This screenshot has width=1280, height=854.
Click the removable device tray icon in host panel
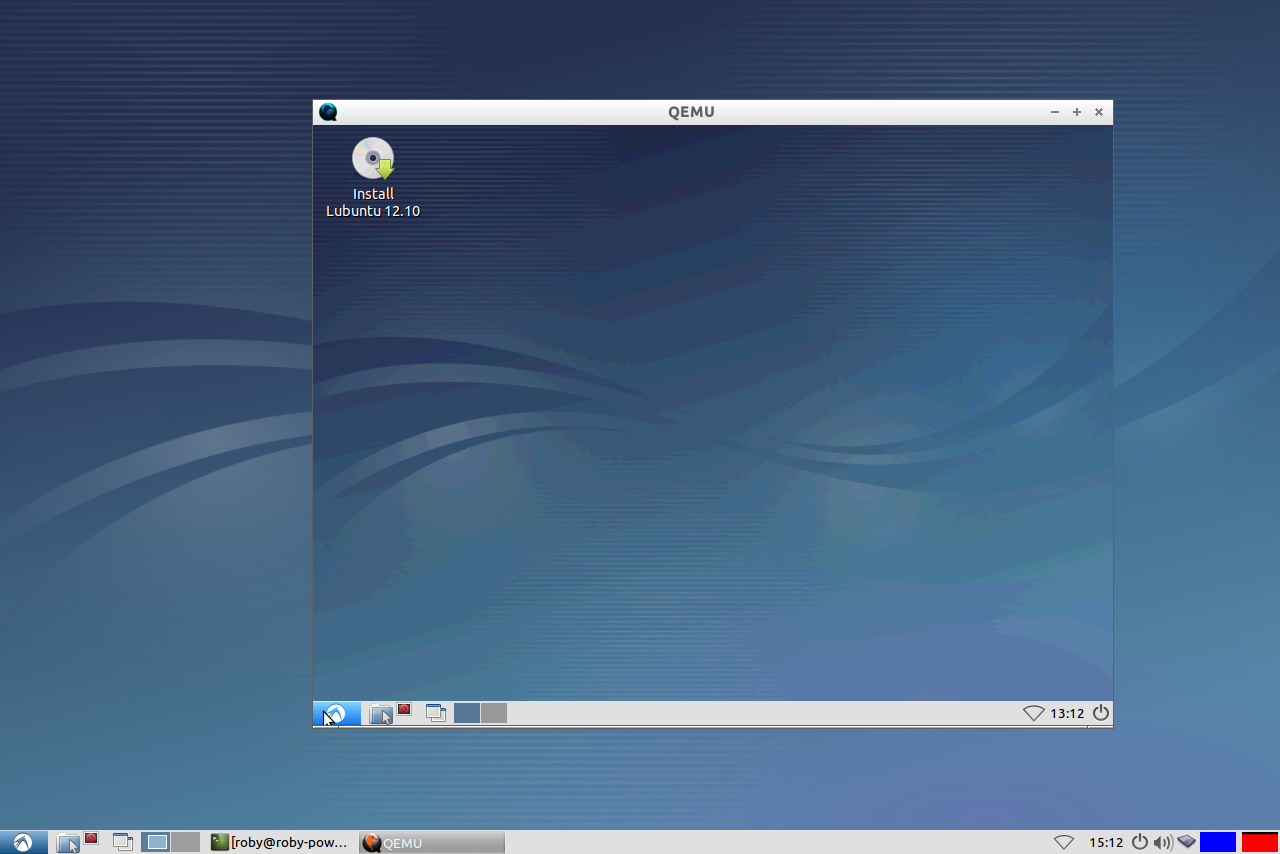1186,842
